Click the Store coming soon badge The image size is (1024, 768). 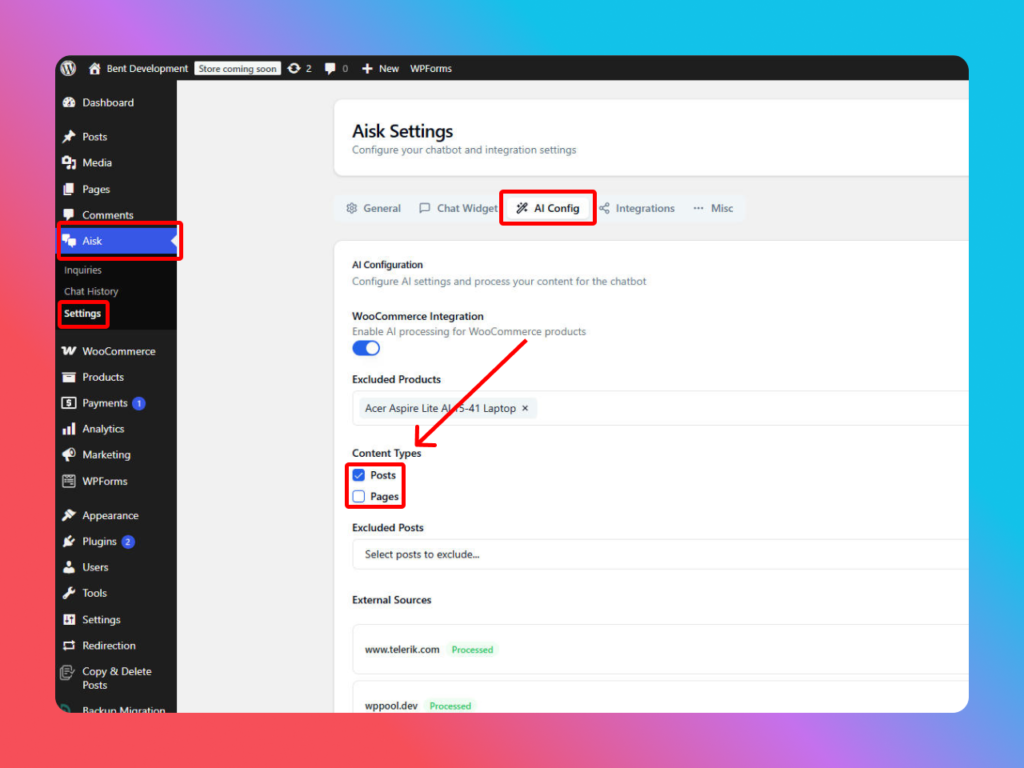click(x=237, y=69)
